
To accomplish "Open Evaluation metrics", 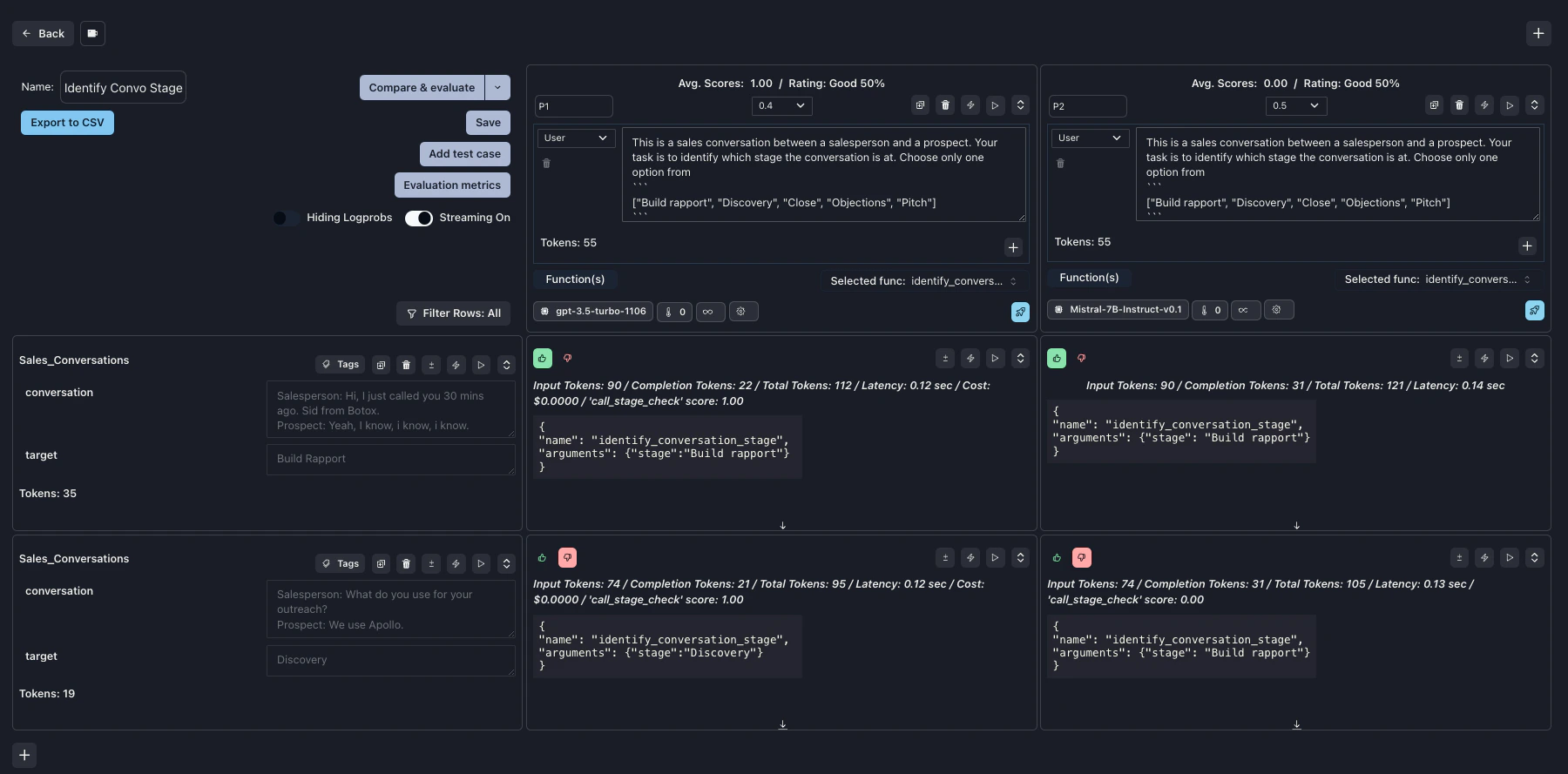I will pos(452,185).
